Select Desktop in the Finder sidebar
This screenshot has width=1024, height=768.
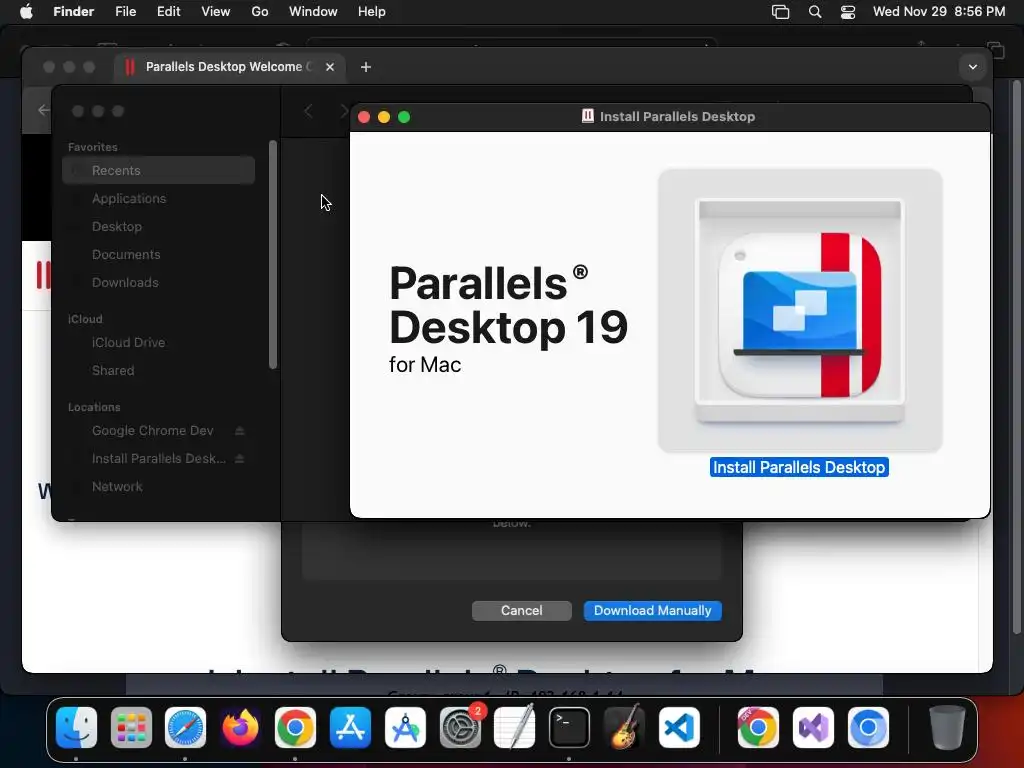(159, 227)
